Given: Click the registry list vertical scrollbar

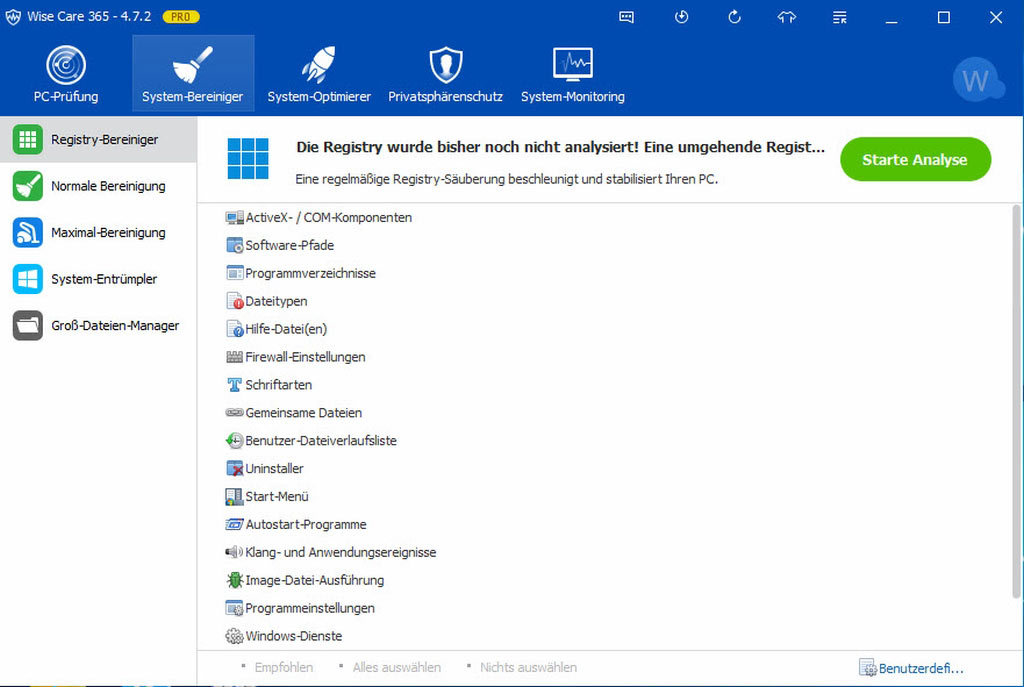Looking at the screenshot, I should coord(1016,402).
